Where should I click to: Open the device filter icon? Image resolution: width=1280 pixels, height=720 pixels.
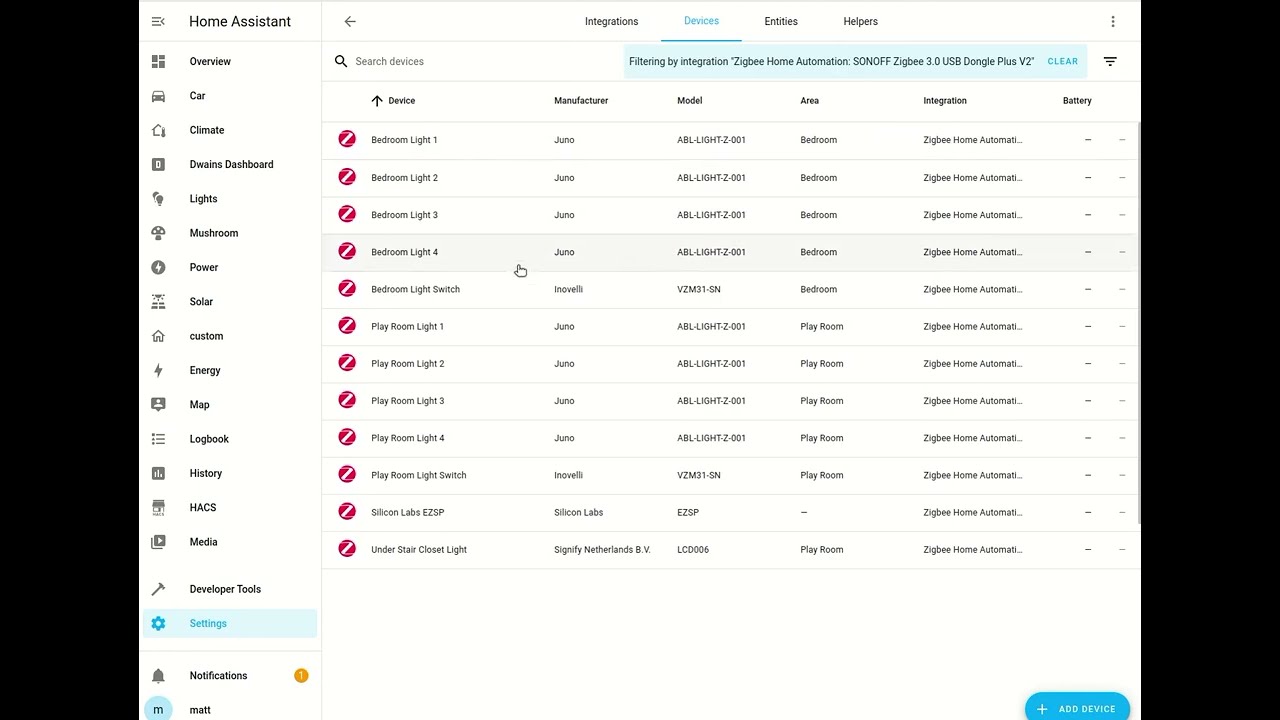click(1110, 61)
